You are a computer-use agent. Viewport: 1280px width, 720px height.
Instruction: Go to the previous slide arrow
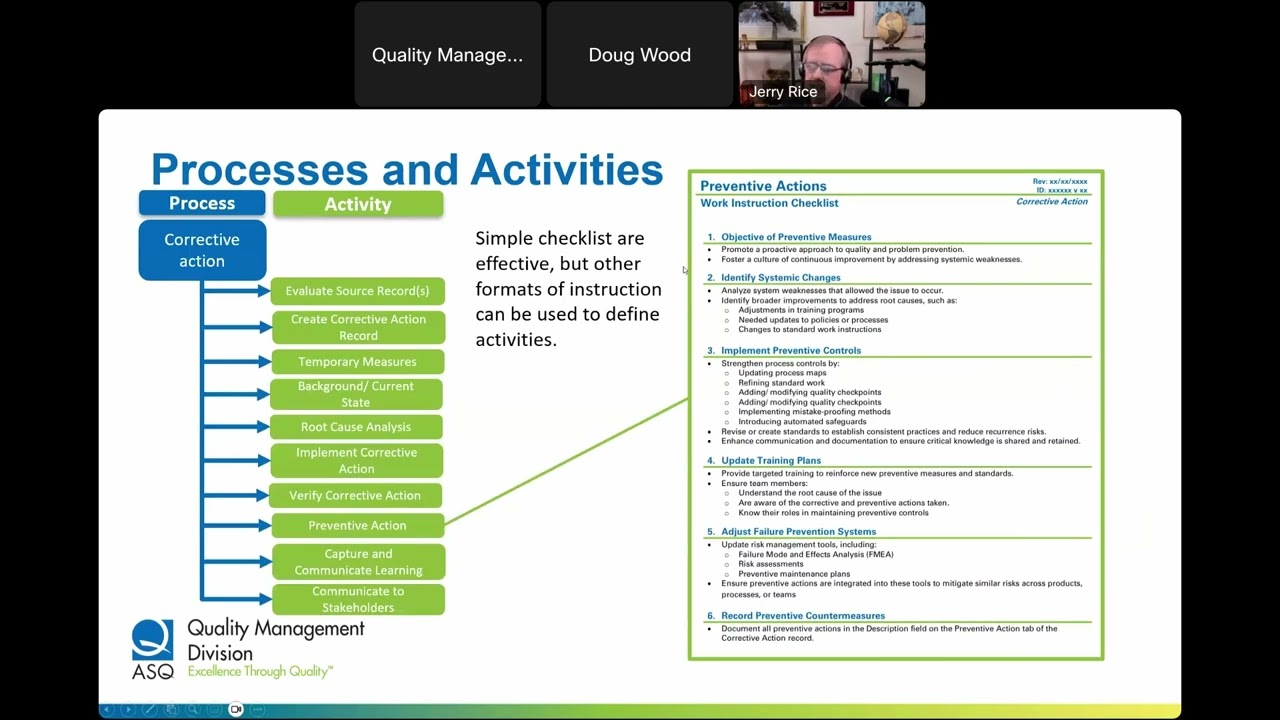(x=107, y=709)
